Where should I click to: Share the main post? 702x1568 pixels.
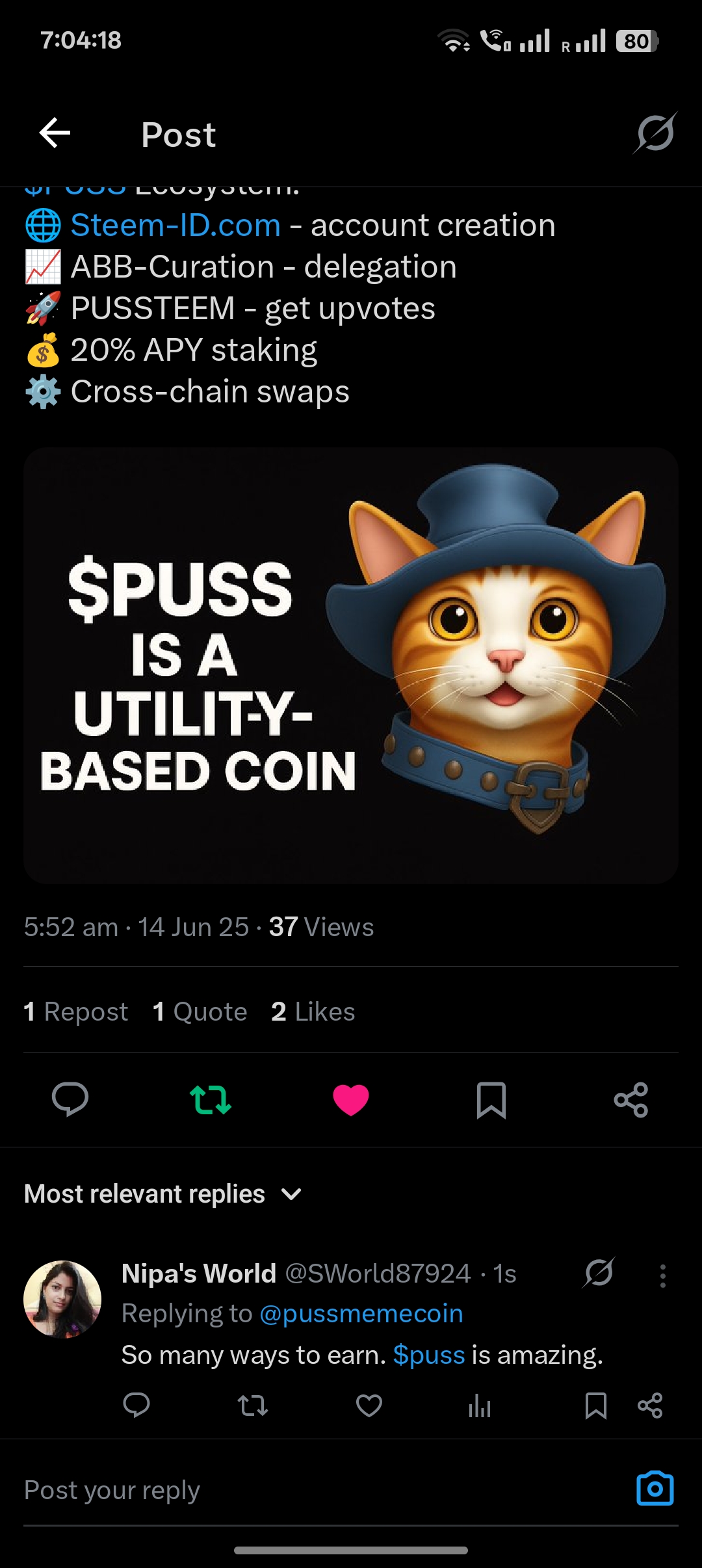tap(631, 1100)
